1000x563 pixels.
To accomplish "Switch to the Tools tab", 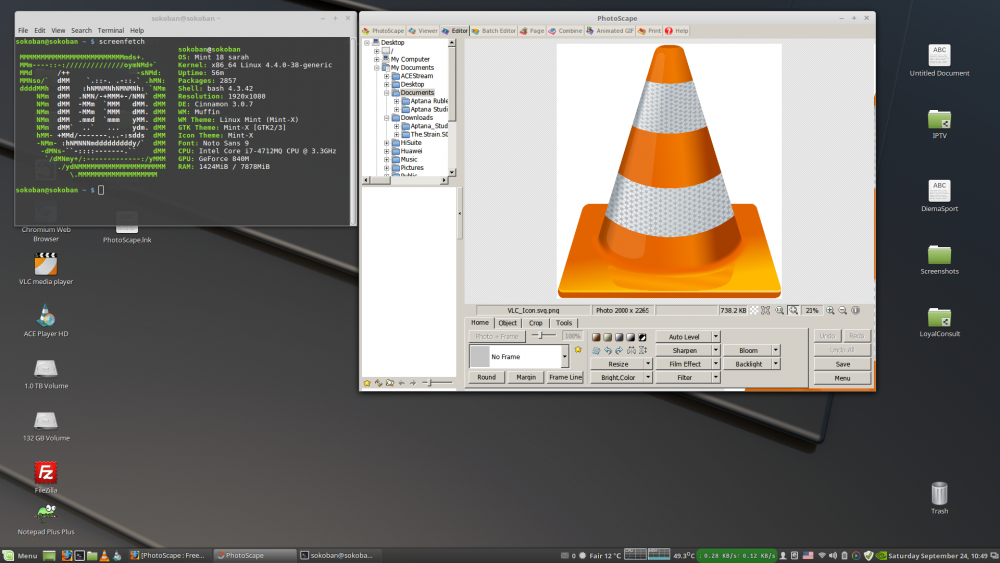I will pos(564,323).
